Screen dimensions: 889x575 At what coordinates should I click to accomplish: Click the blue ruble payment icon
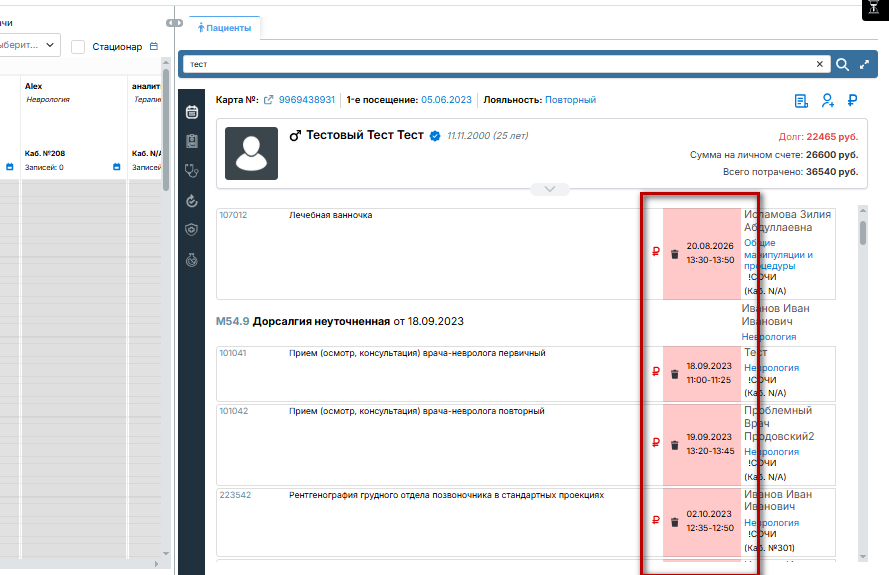[x=852, y=100]
